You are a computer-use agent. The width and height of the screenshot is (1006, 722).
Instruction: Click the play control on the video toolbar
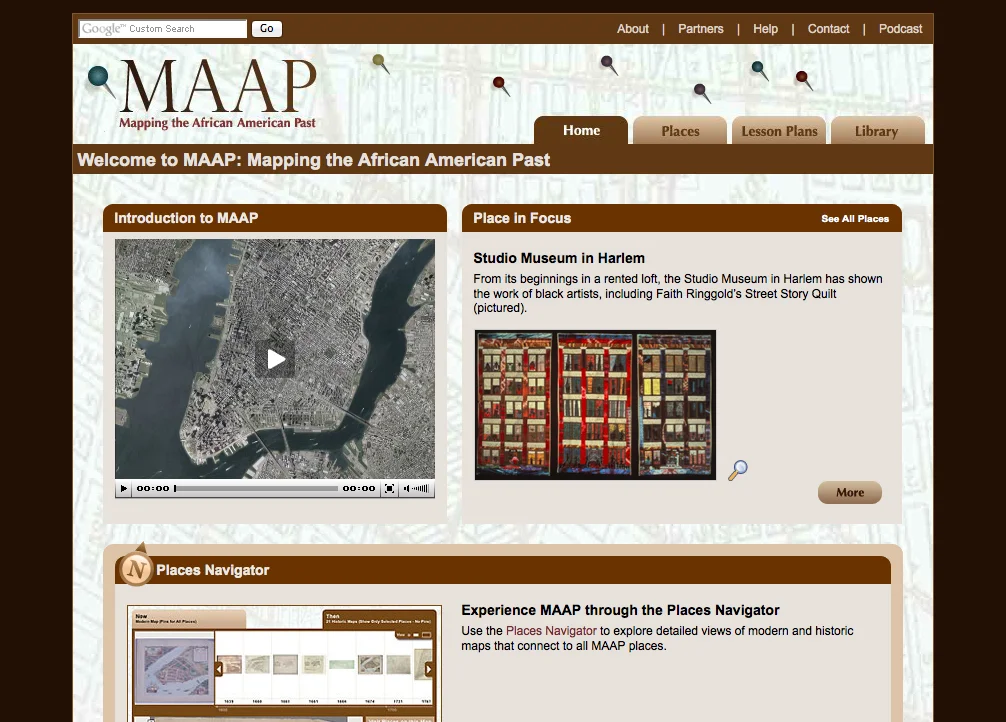coord(122,489)
